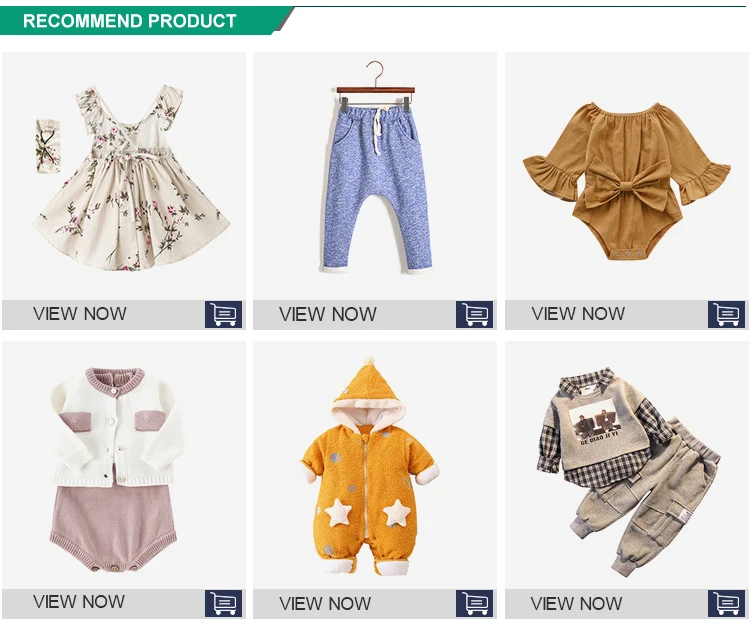Click VIEW NOW under brown bow romper
This screenshot has width=750, height=643.
(578, 314)
